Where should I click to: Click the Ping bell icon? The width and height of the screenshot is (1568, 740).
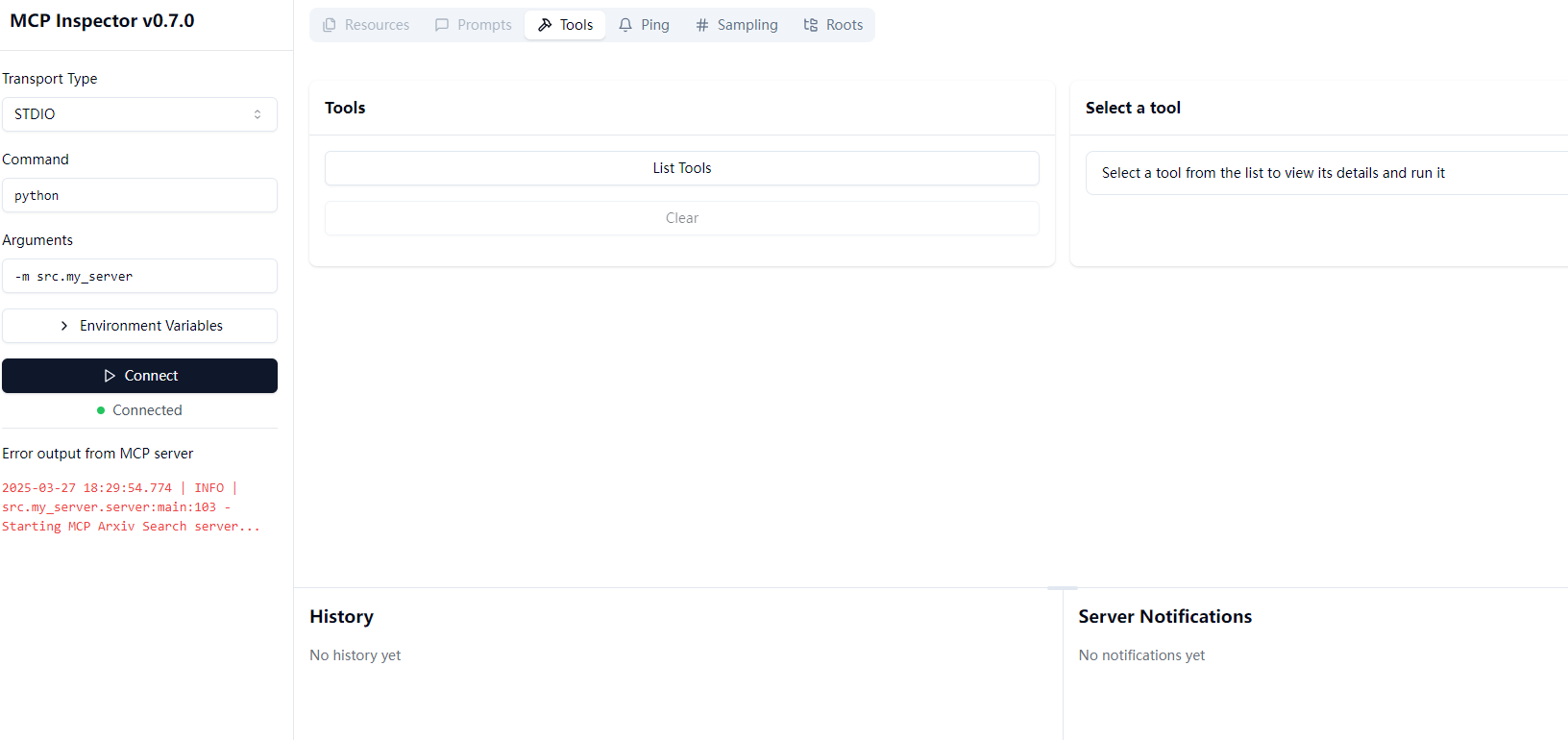[x=625, y=25]
